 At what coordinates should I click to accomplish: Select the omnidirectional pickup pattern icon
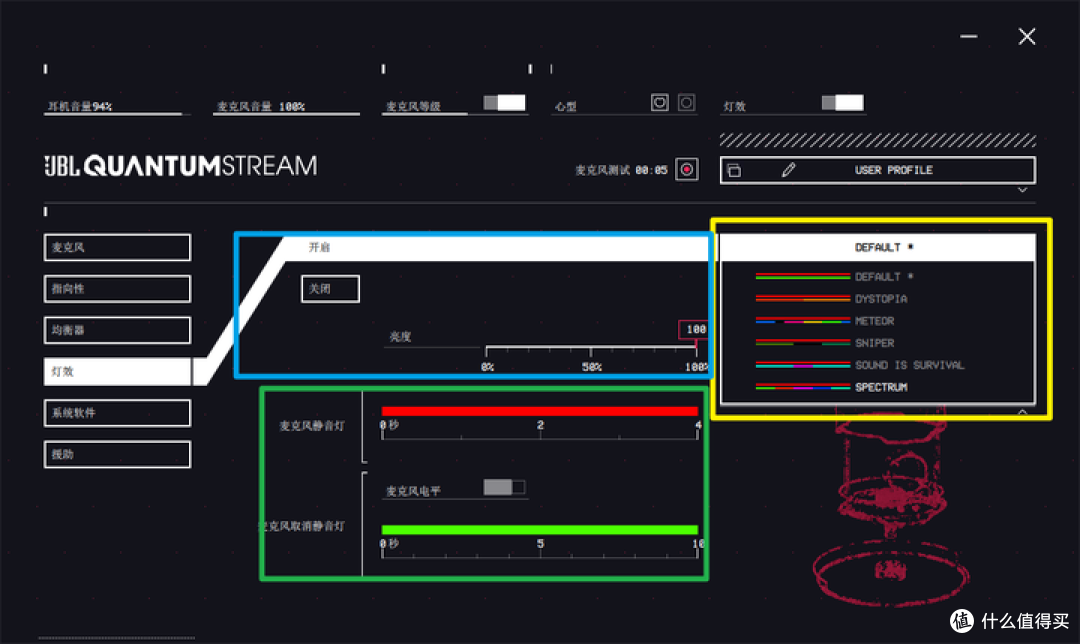point(686,102)
